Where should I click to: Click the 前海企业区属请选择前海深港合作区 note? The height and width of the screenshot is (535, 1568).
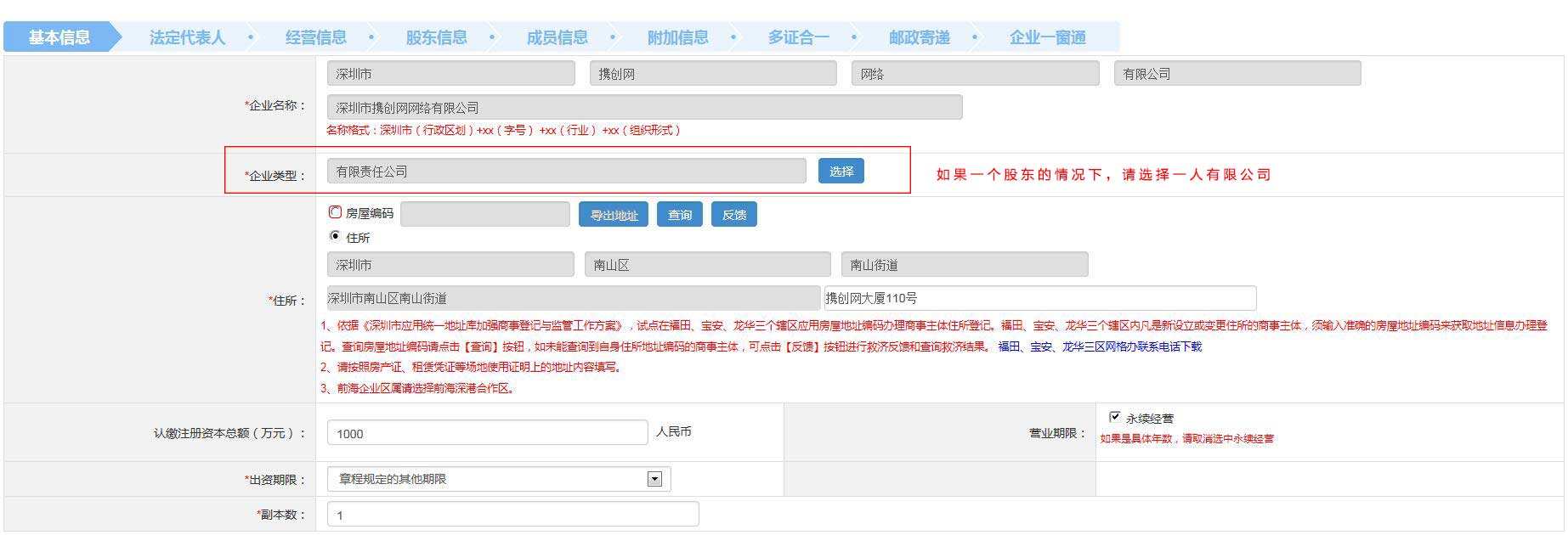(417, 388)
